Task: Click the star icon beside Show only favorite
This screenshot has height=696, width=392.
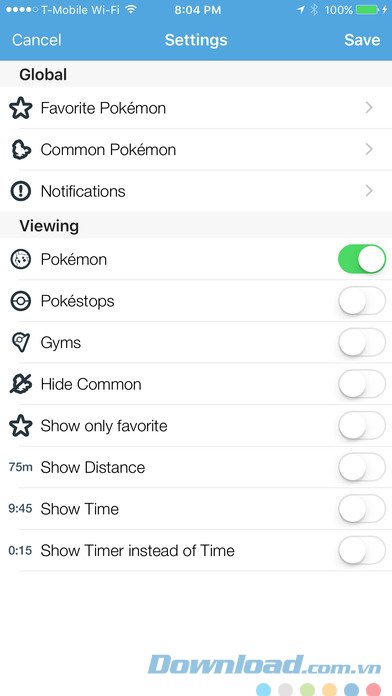Action: [x=20, y=426]
